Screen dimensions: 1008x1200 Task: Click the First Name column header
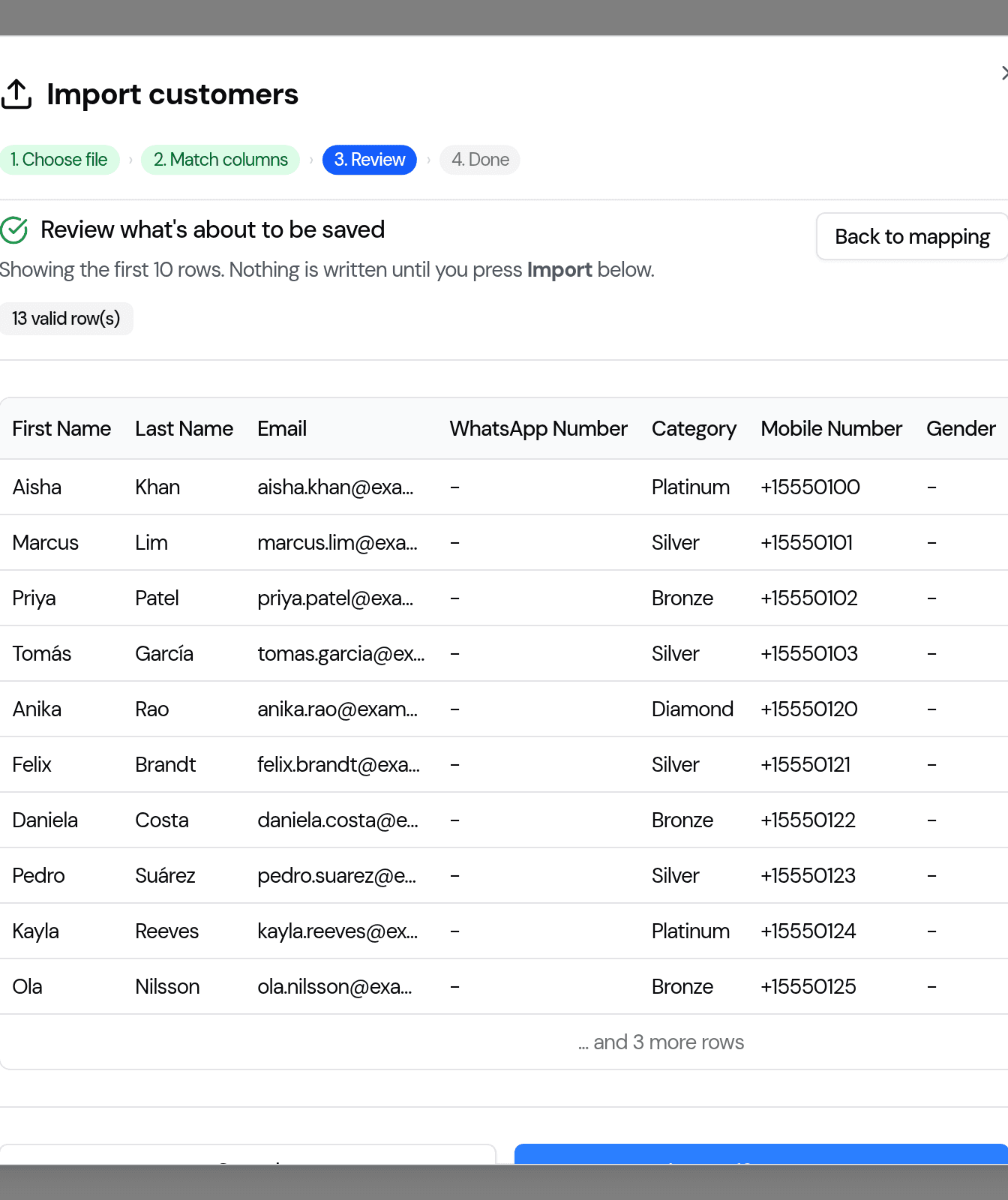61,429
